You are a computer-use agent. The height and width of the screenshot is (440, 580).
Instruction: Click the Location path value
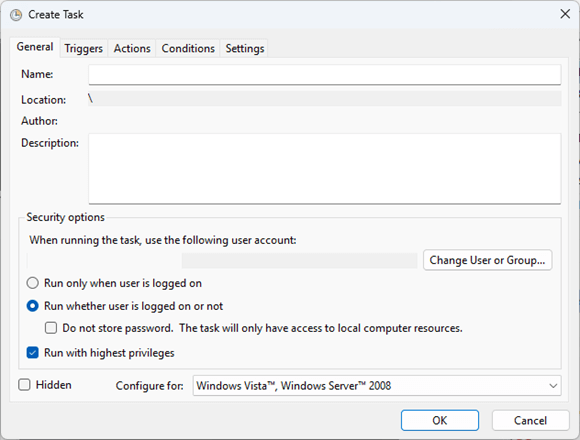[325, 99]
